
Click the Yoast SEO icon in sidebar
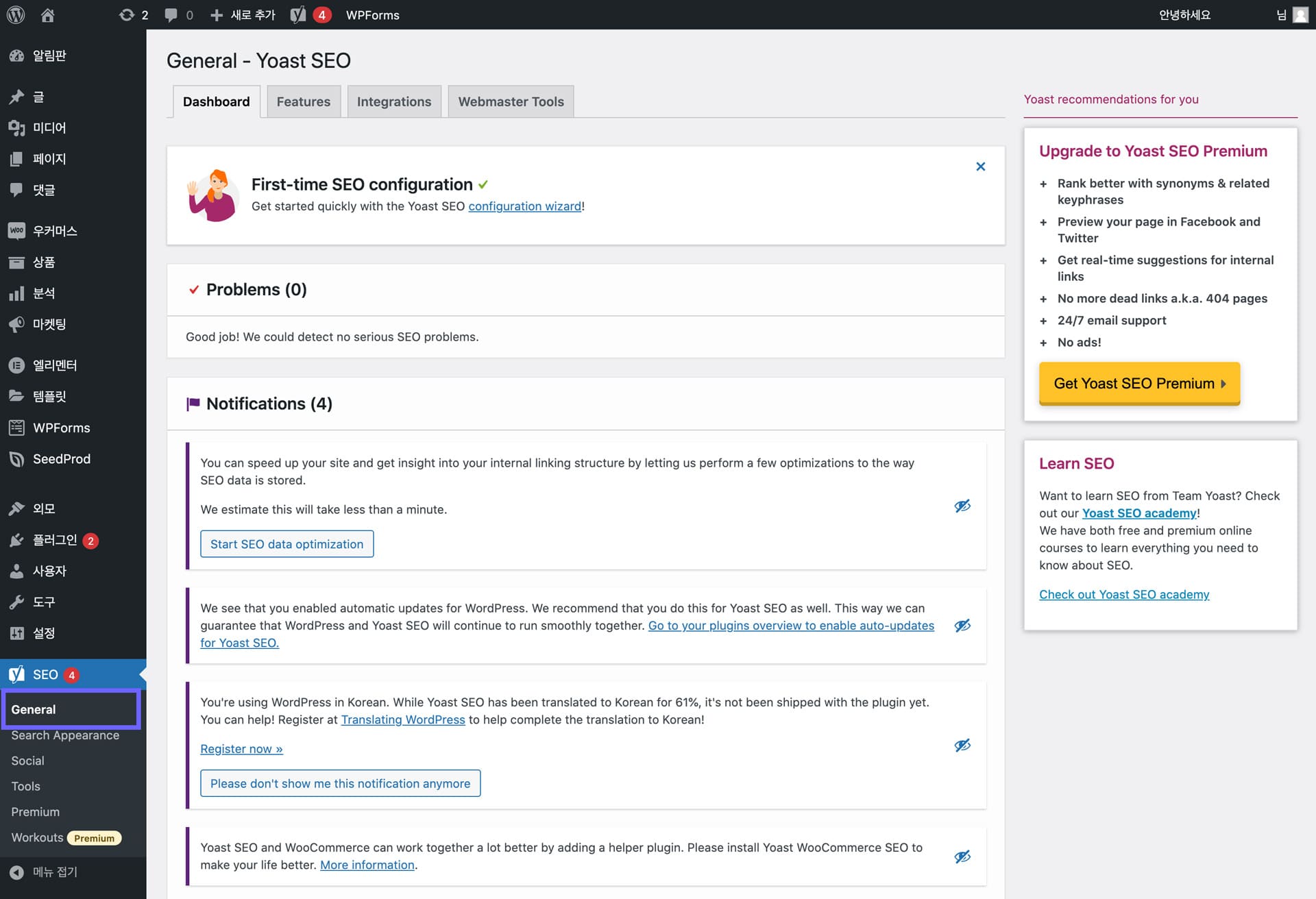17,673
